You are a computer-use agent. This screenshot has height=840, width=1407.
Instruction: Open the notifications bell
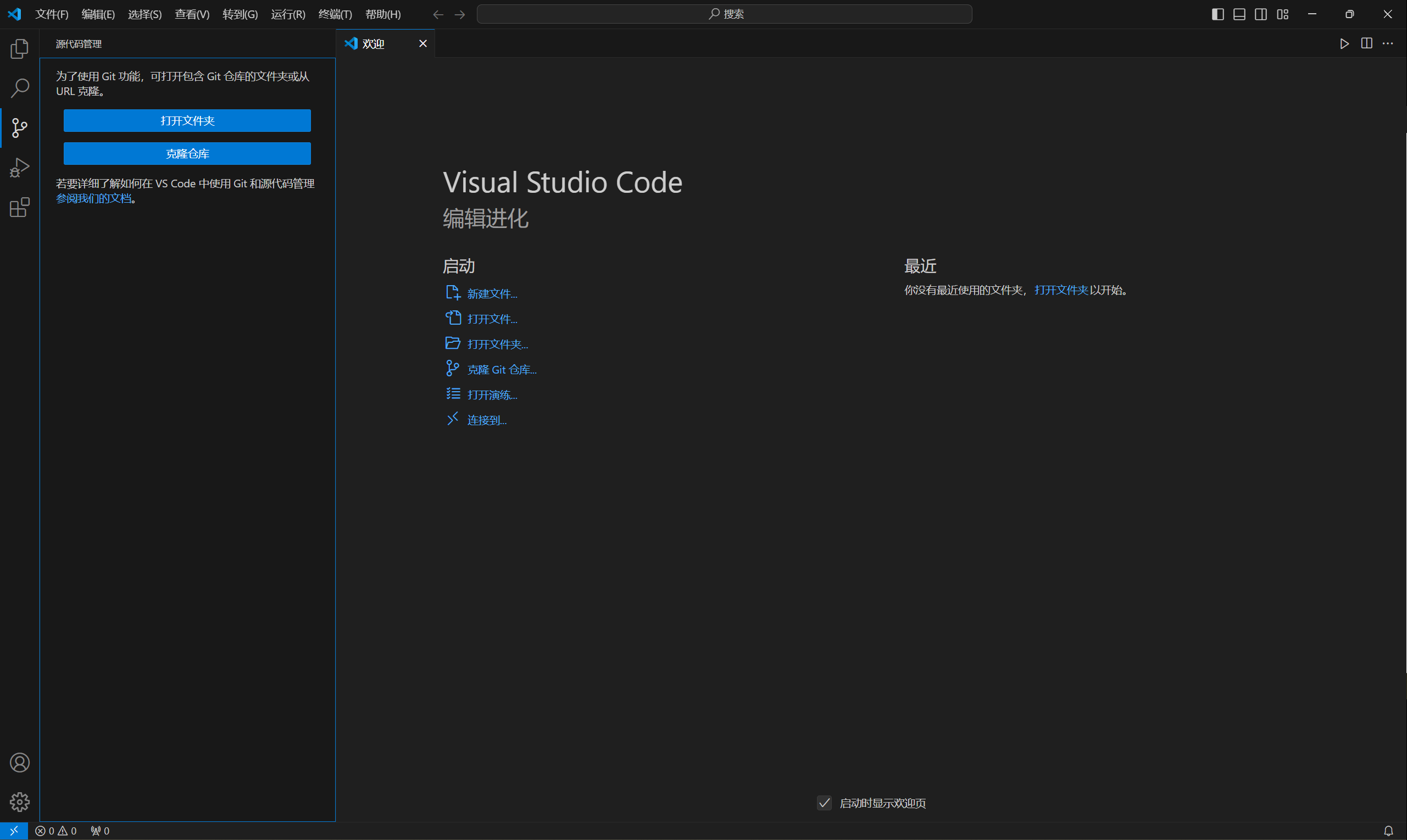point(1388,830)
